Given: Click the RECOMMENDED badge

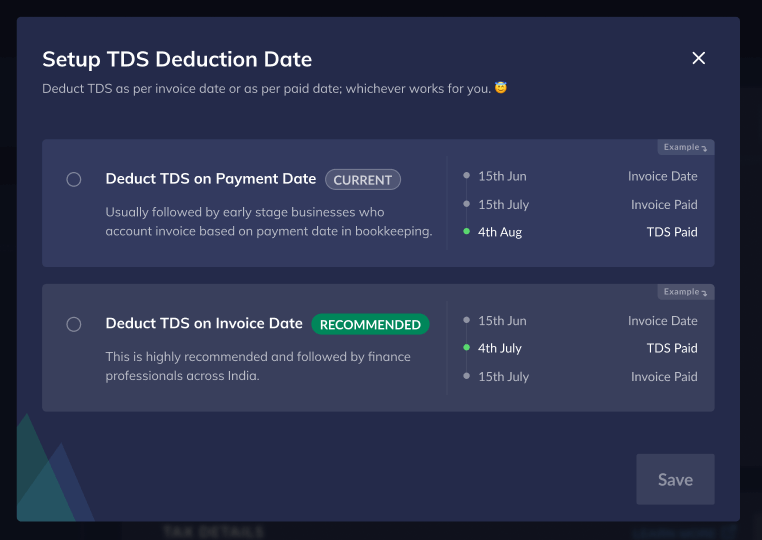Looking at the screenshot, I should pyautogui.click(x=370, y=324).
